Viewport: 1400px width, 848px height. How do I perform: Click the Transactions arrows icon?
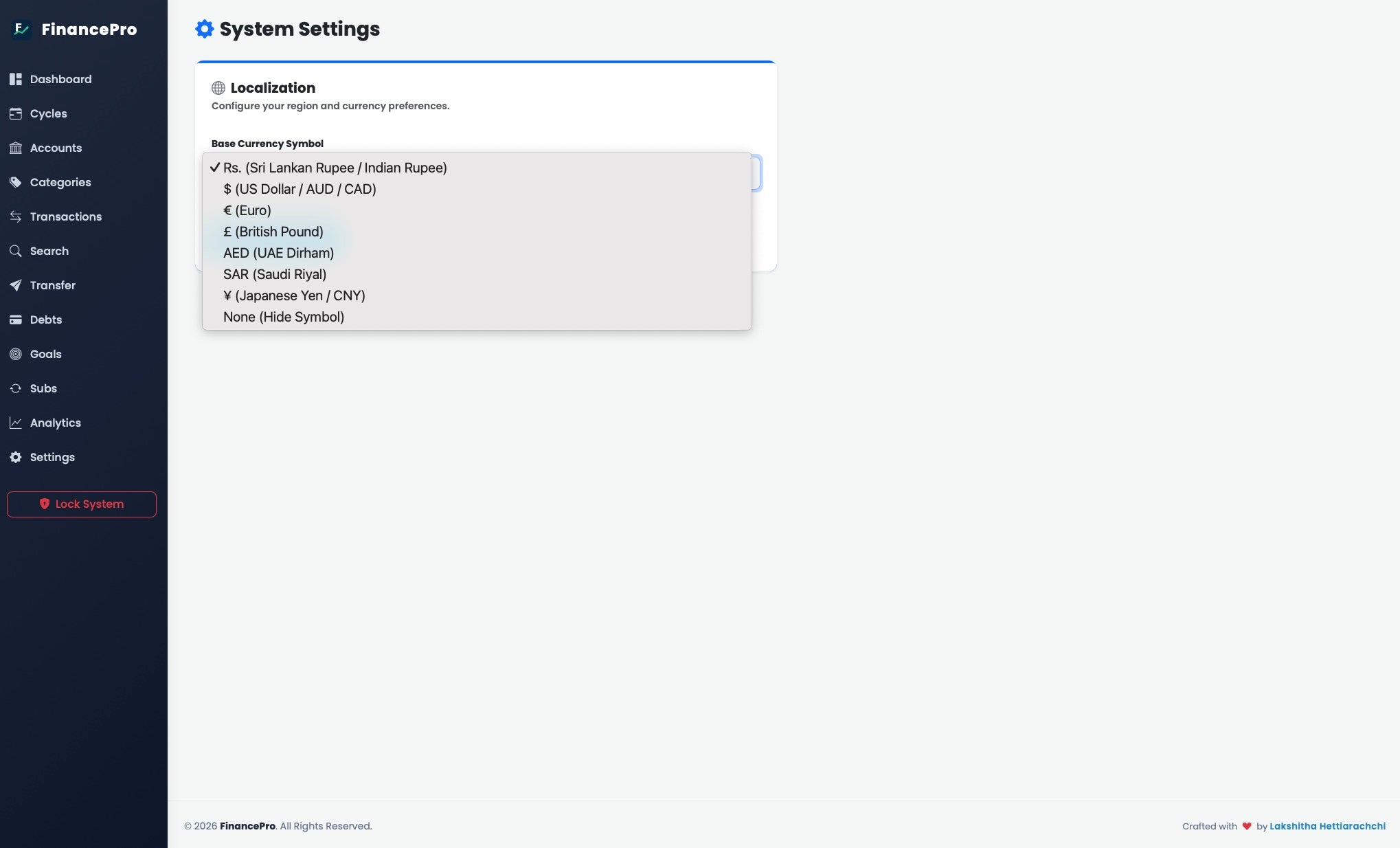tap(16, 216)
